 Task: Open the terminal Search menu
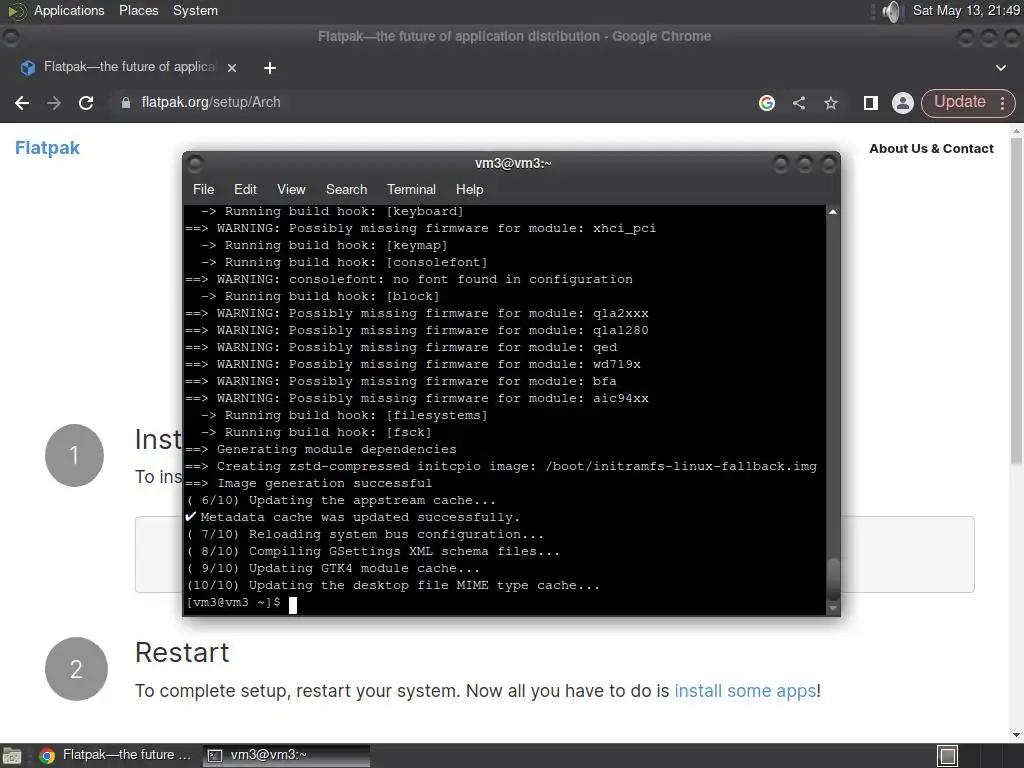346,189
